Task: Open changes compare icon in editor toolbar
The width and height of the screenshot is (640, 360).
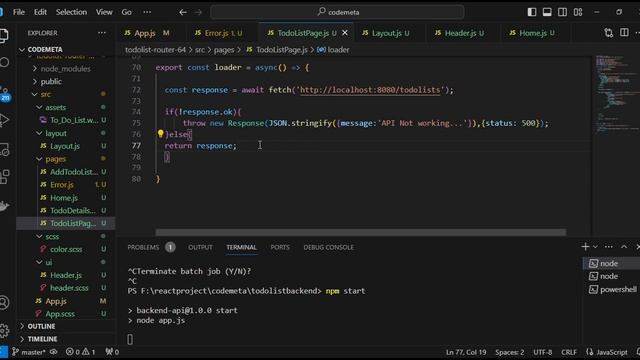Action: tap(609, 33)
